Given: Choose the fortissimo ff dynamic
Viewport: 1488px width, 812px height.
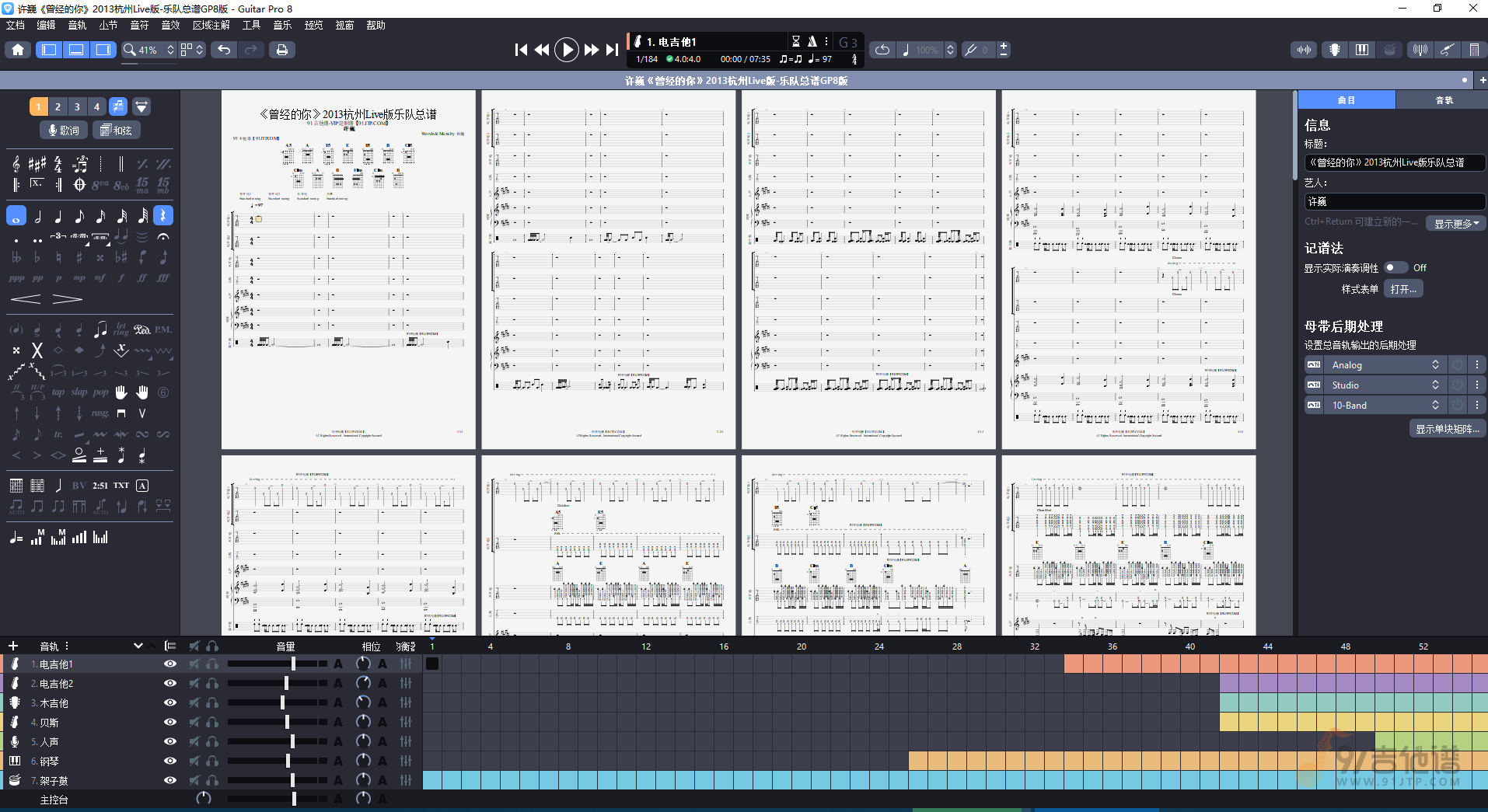Looking at the screenshot, I should tap(142, 278).
